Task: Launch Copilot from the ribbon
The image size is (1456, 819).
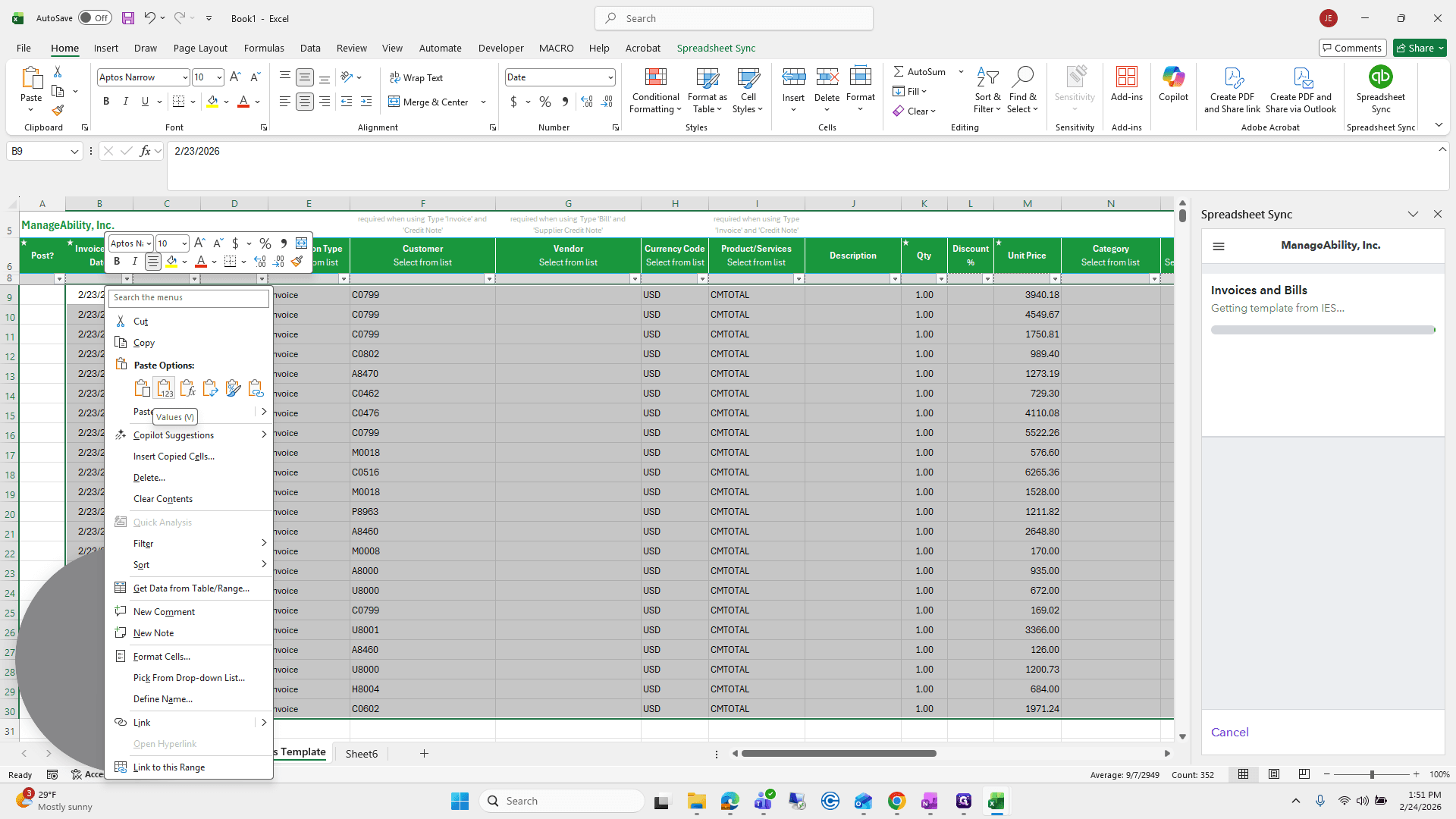Action: [1173, 83]
